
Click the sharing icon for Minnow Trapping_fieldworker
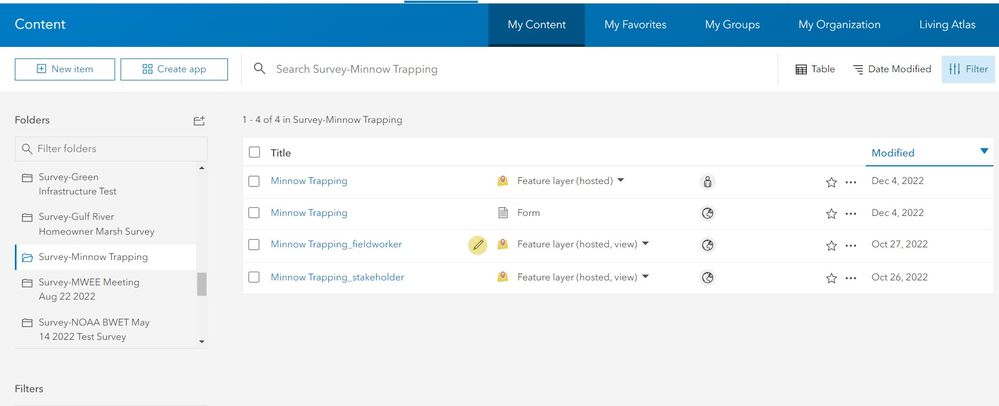(707, 244)
